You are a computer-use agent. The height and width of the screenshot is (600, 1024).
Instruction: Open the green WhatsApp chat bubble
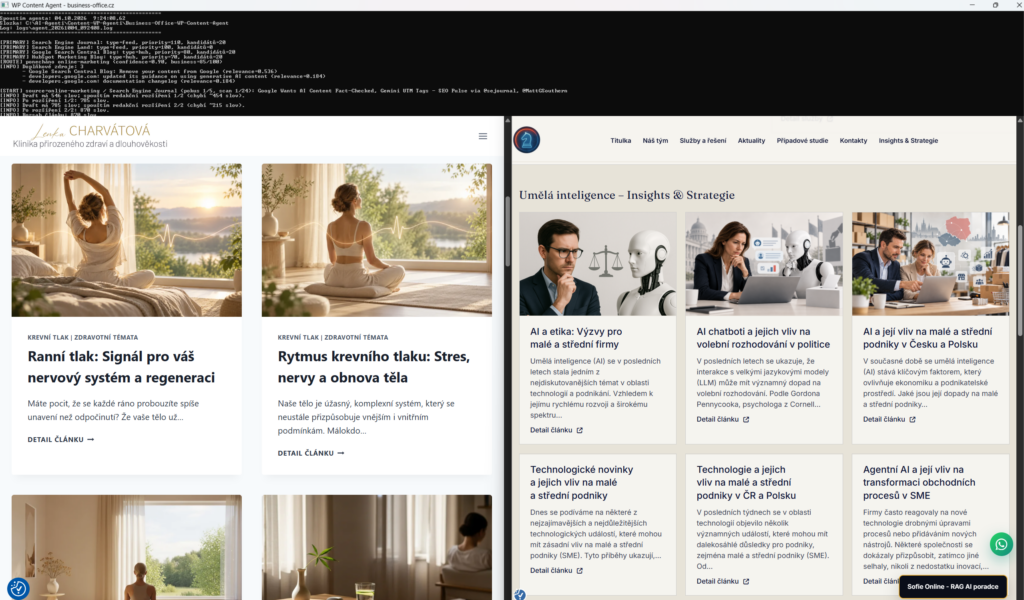point(1001,544)
